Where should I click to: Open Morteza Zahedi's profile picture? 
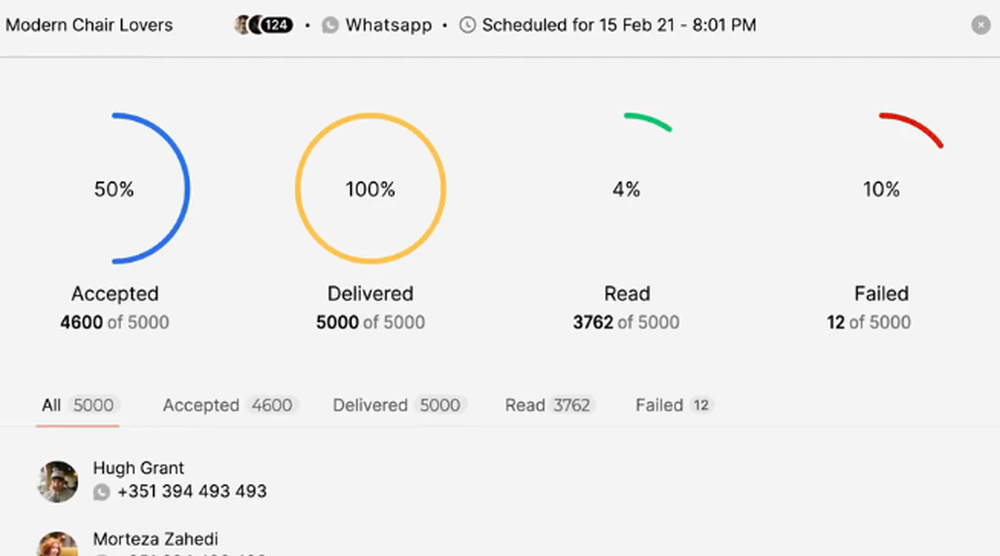[x=58, y=544]
